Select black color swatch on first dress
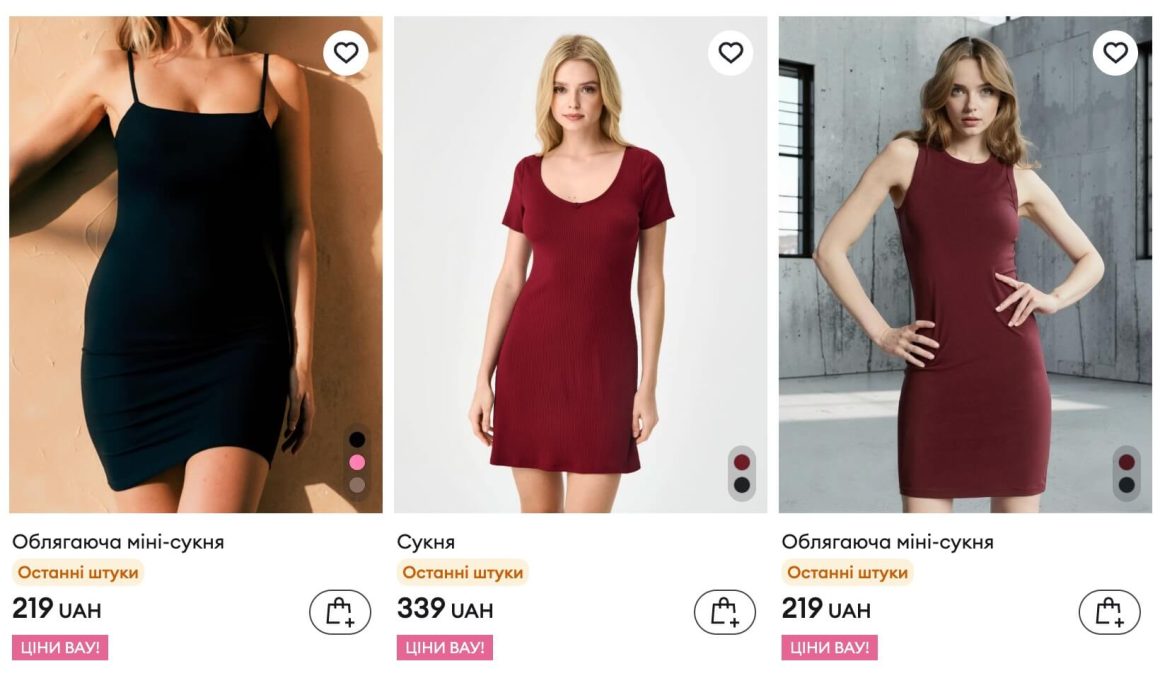Screen dimensions: 1160x673 [357, 439]
